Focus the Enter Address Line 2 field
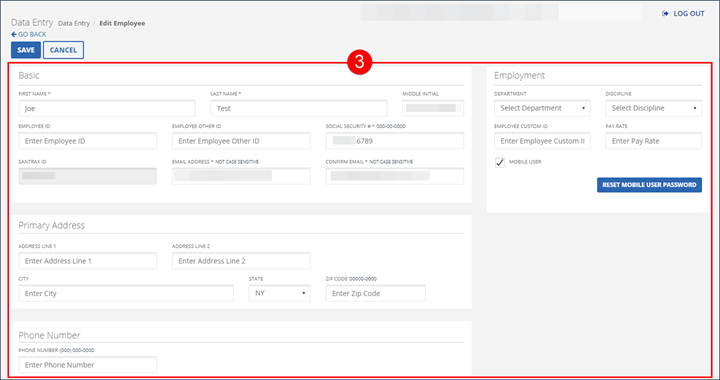Image resolution: width=720 pixels, height=380 pixels. pyautogui.click(x=241, y=261)
